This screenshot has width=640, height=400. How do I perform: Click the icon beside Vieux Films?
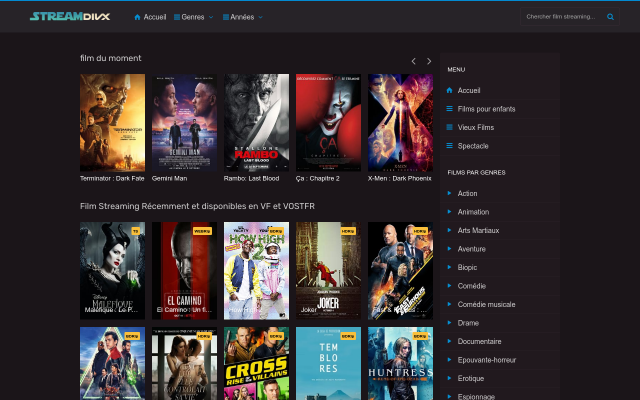click(449, 127)
